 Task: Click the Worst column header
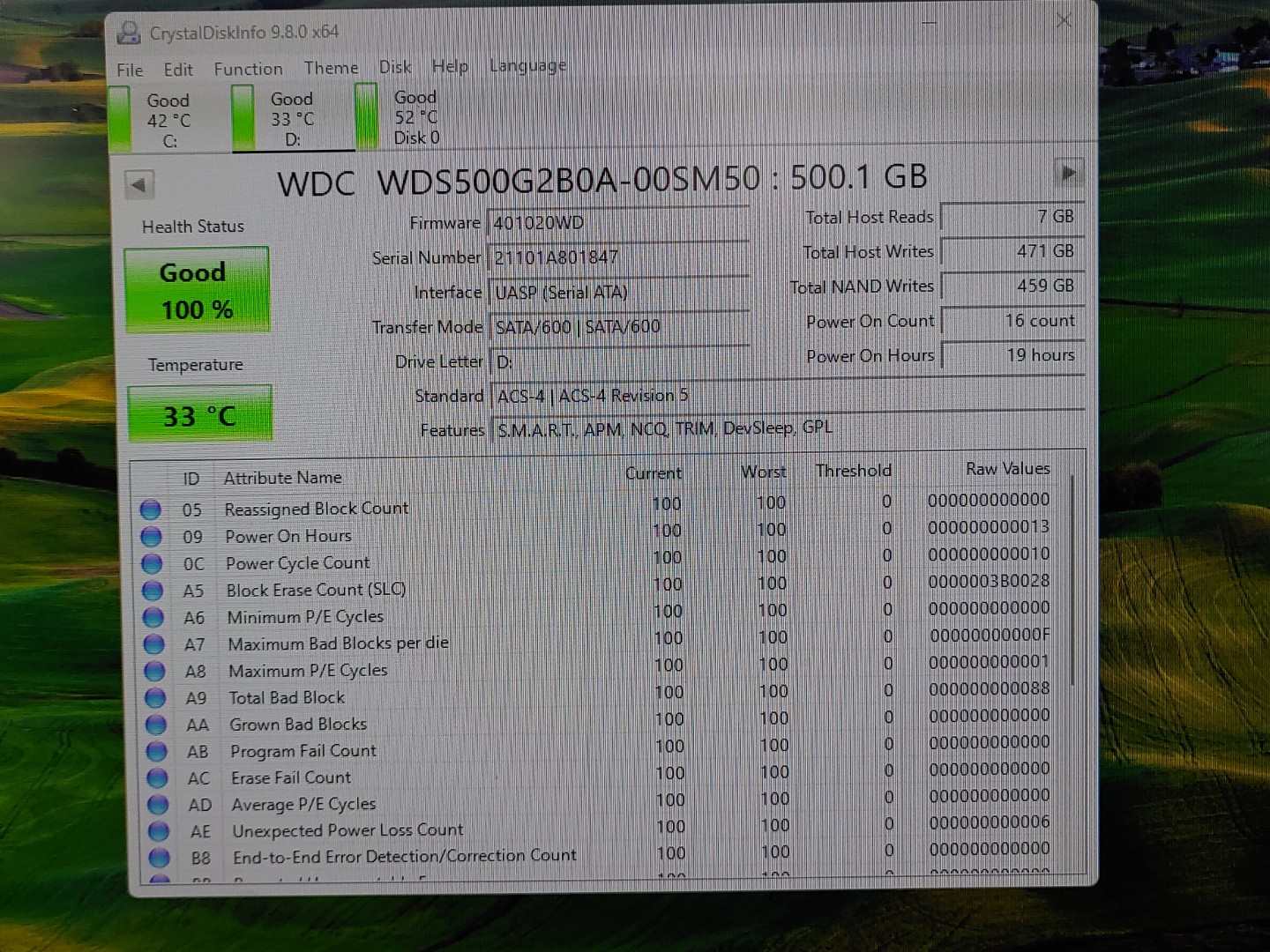[x=763, y=472]
